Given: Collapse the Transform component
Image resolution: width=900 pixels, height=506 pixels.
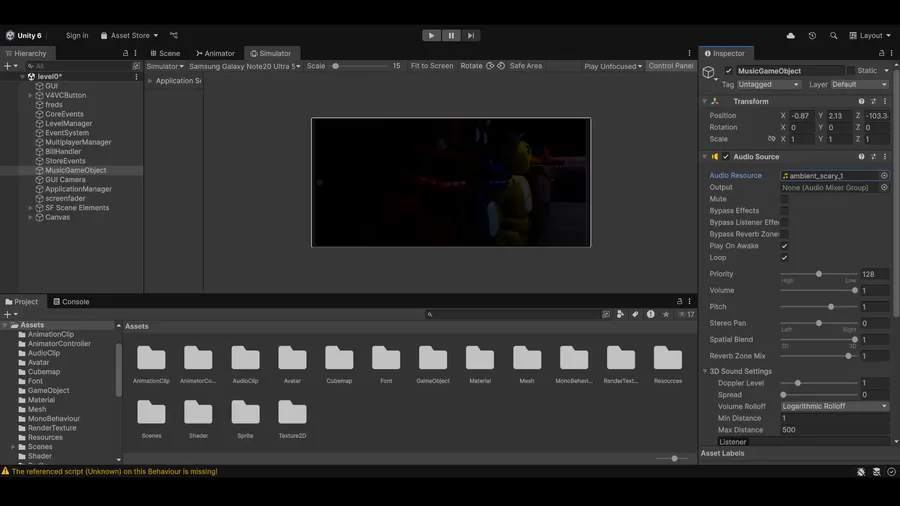Looking at the screenshot, I should pyautogui.click(x=705, y=102).
